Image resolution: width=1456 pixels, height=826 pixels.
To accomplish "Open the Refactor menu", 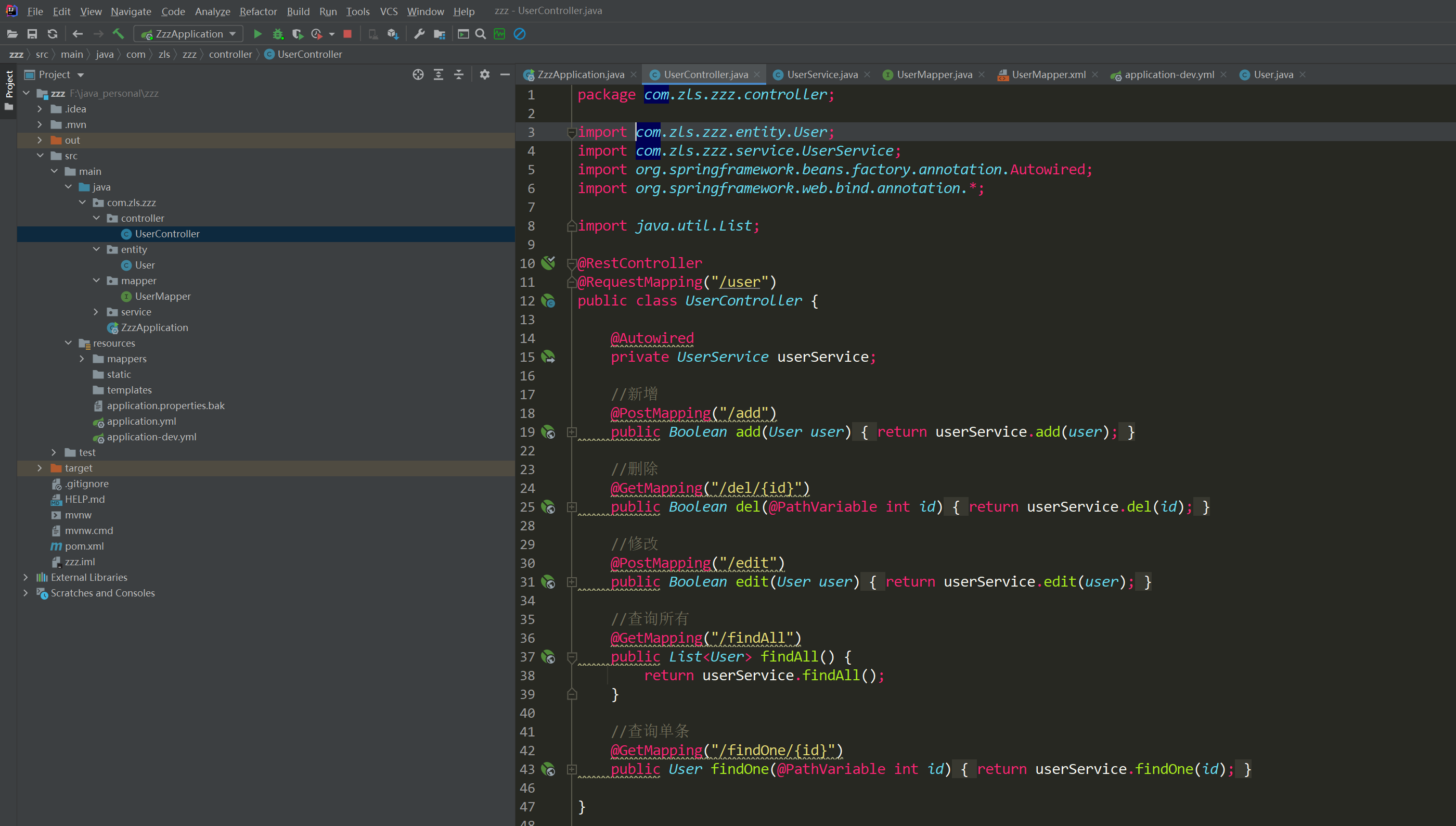I will [257, 11].
